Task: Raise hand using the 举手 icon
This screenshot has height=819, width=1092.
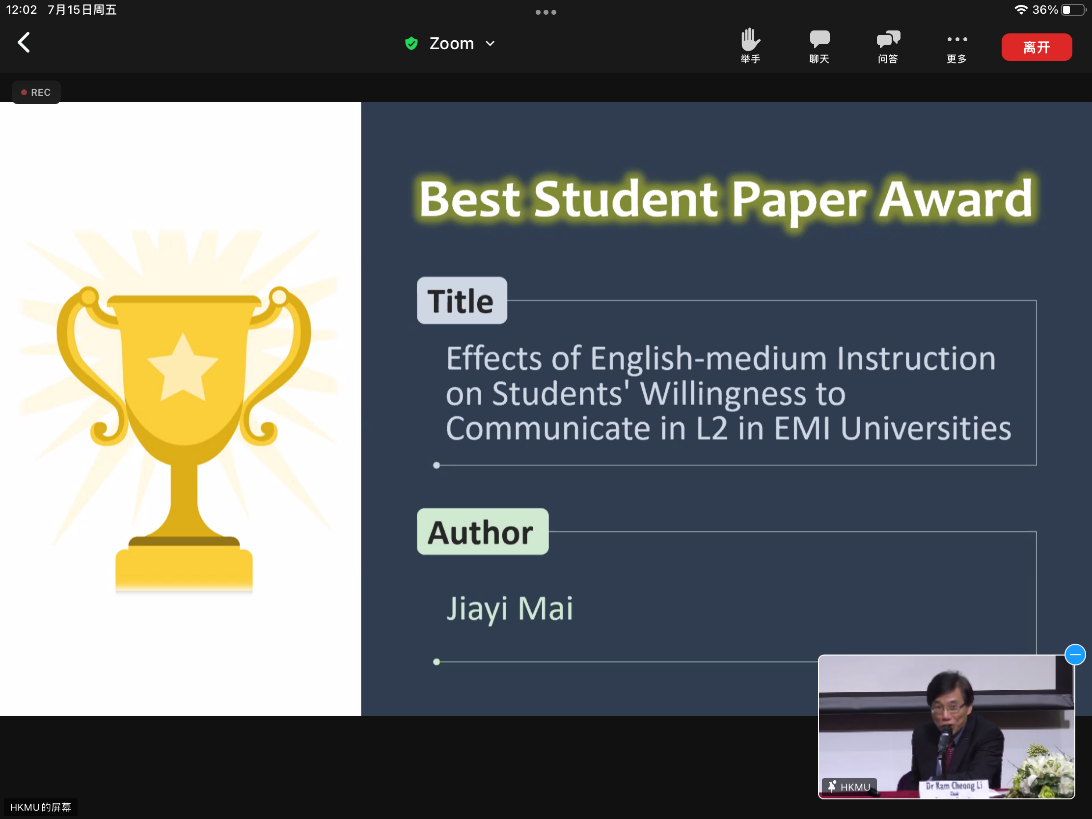Action: tap(750, 46)
